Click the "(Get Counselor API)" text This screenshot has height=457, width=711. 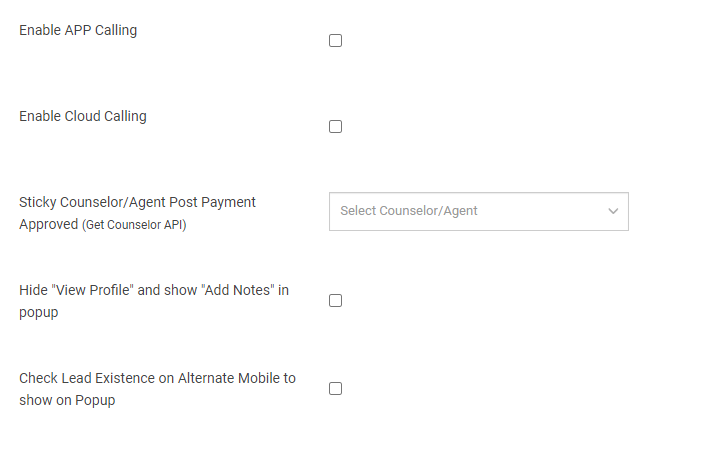coord(134,225)
